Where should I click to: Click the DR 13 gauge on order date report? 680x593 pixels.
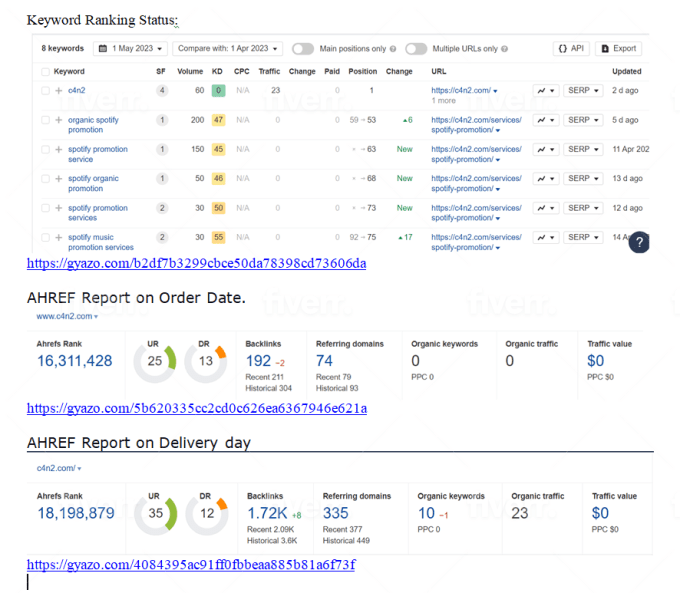click(x=206, y=361)
